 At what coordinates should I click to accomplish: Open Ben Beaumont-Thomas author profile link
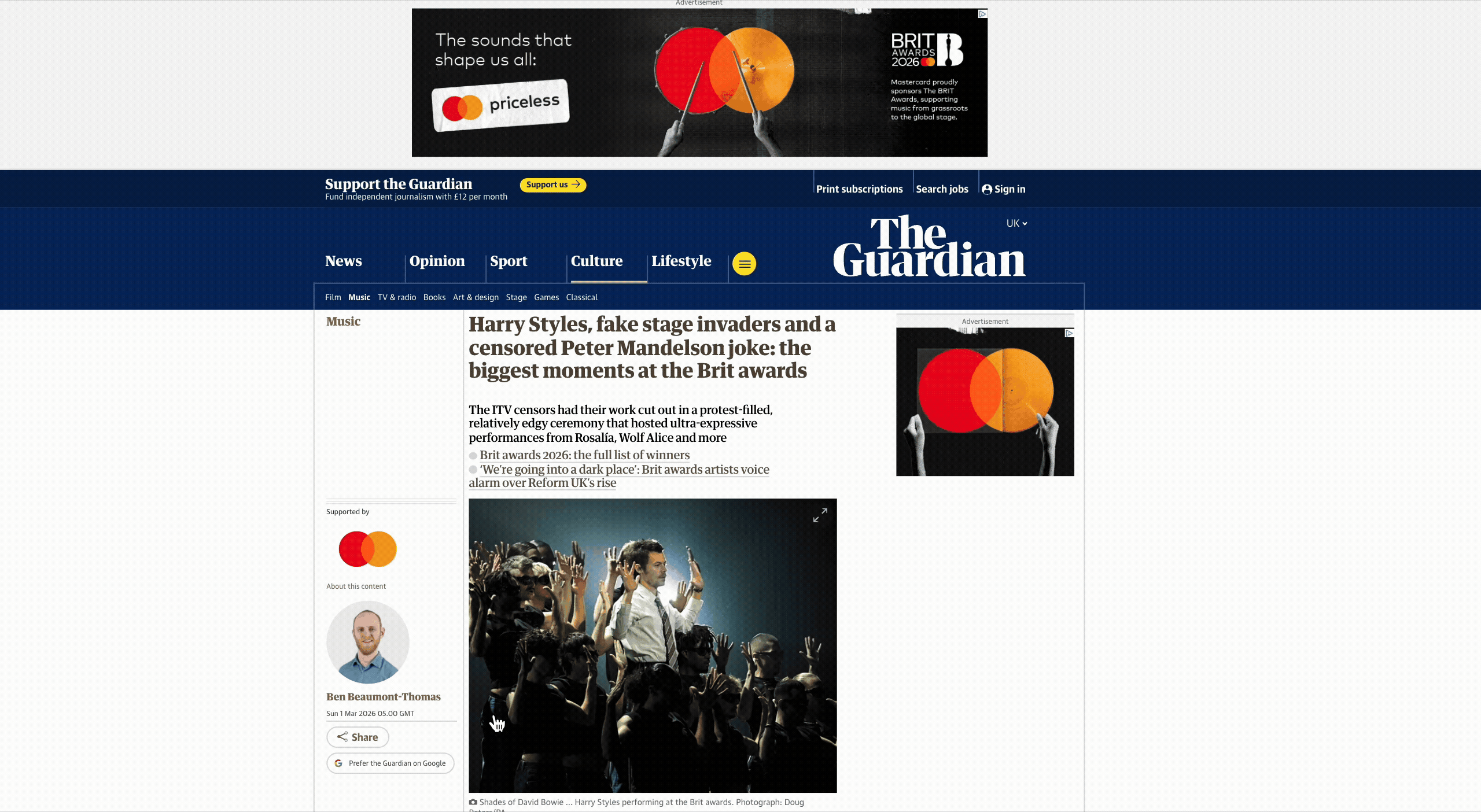coord(384,697)
